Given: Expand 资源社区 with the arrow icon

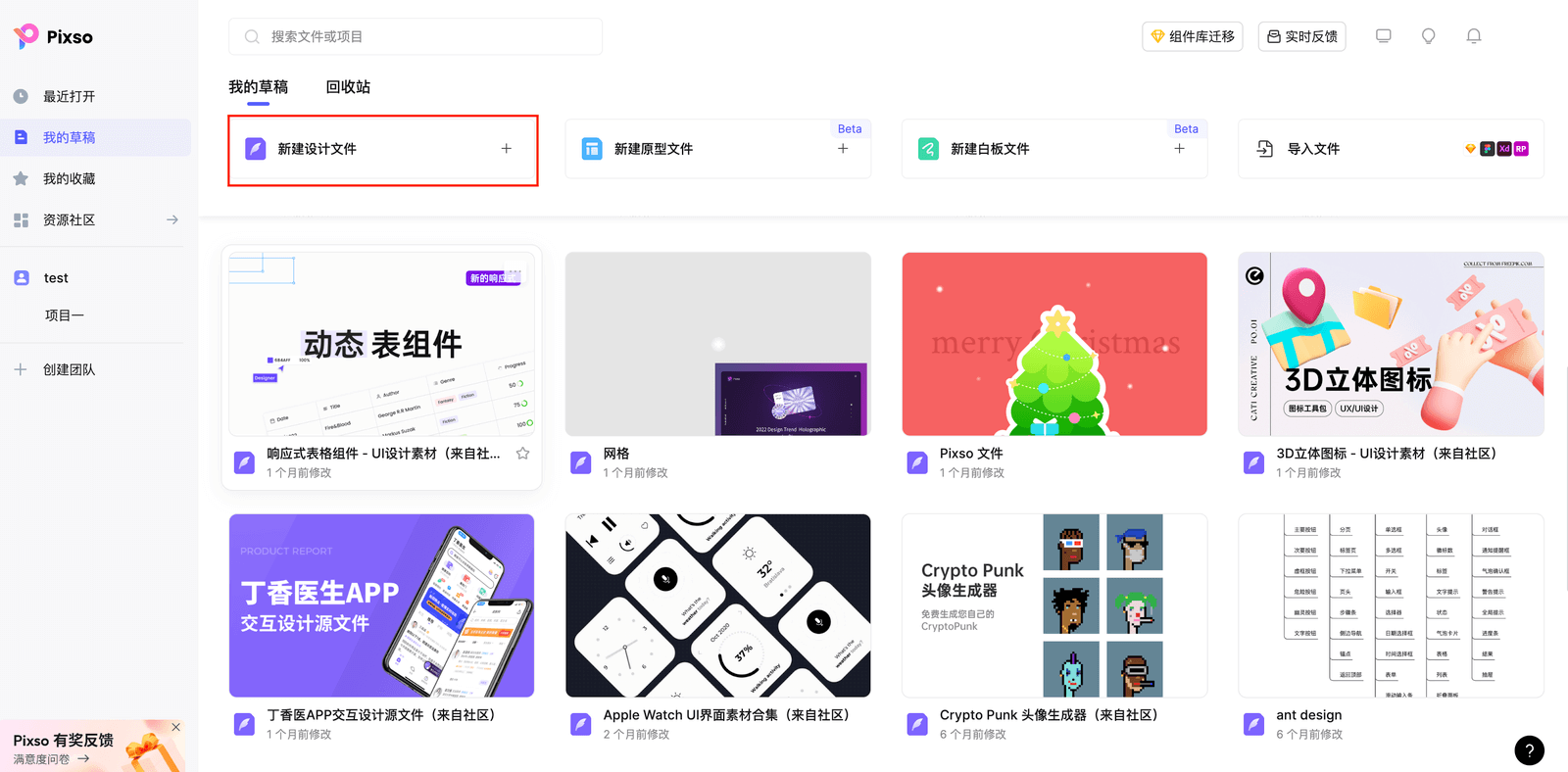Looking at the screenshot, I should click(x=172, y=219).
